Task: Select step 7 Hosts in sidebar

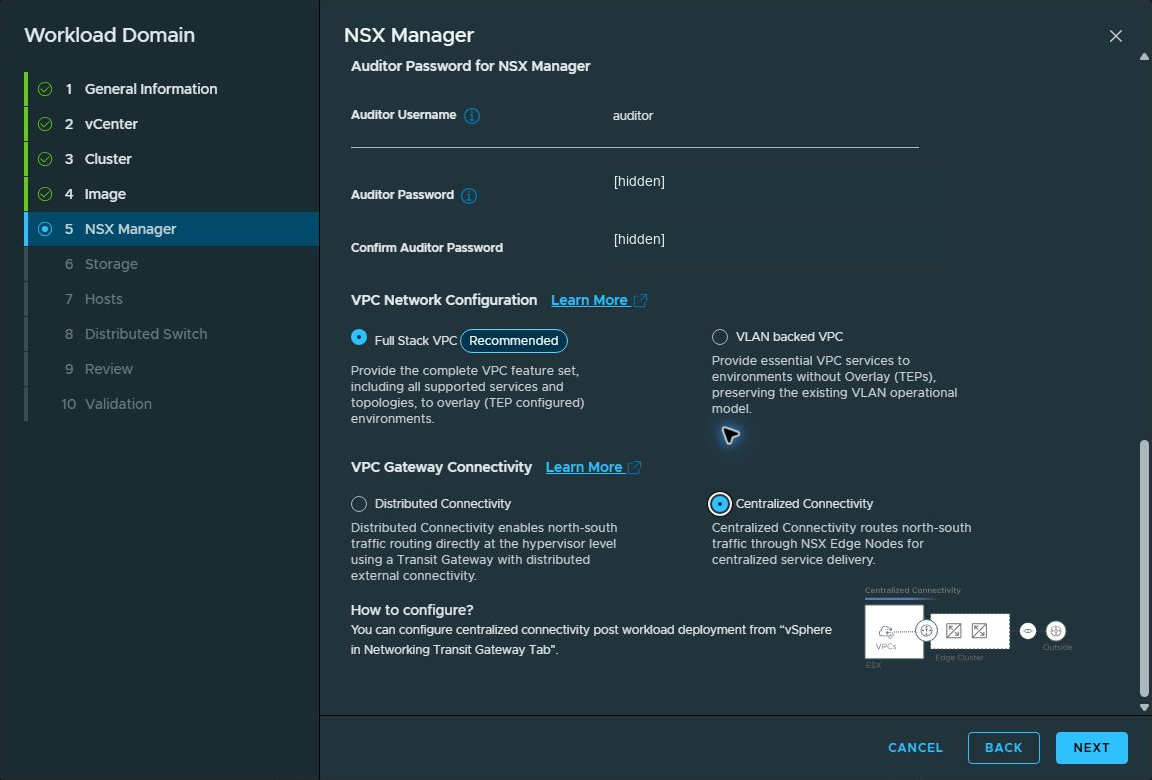Action: coord(172,299)
